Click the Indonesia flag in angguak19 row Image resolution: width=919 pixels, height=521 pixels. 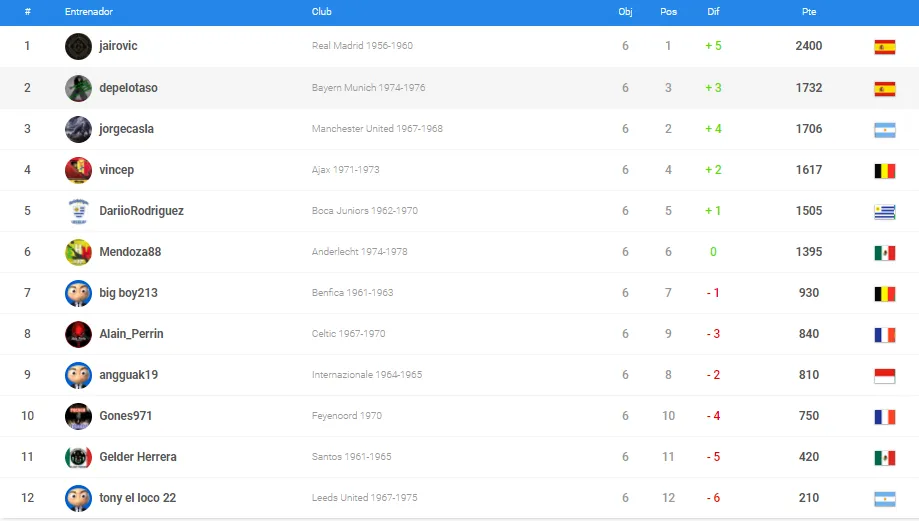coord(884,375)
